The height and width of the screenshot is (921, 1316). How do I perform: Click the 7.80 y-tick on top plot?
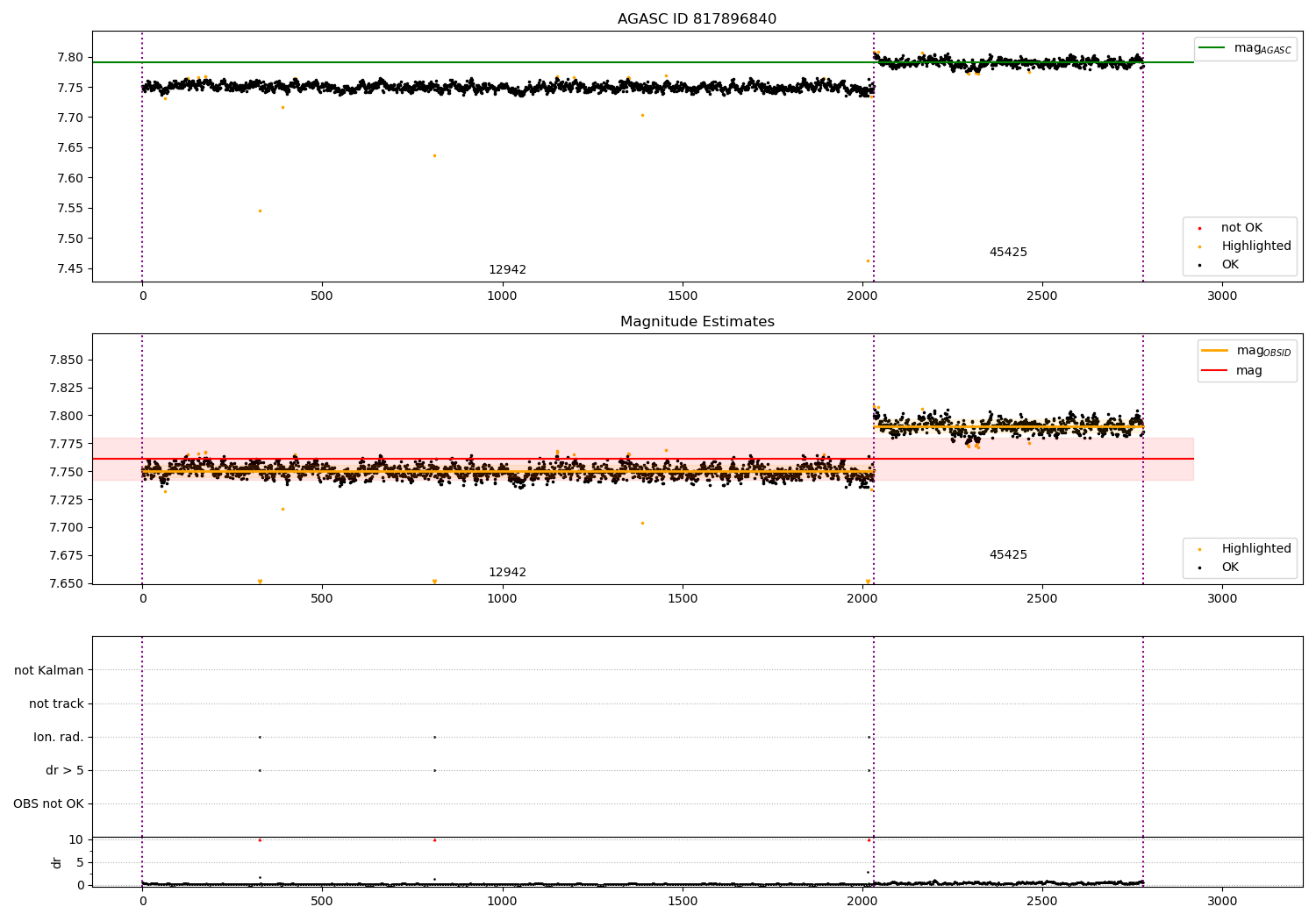[x=70, y=57]
